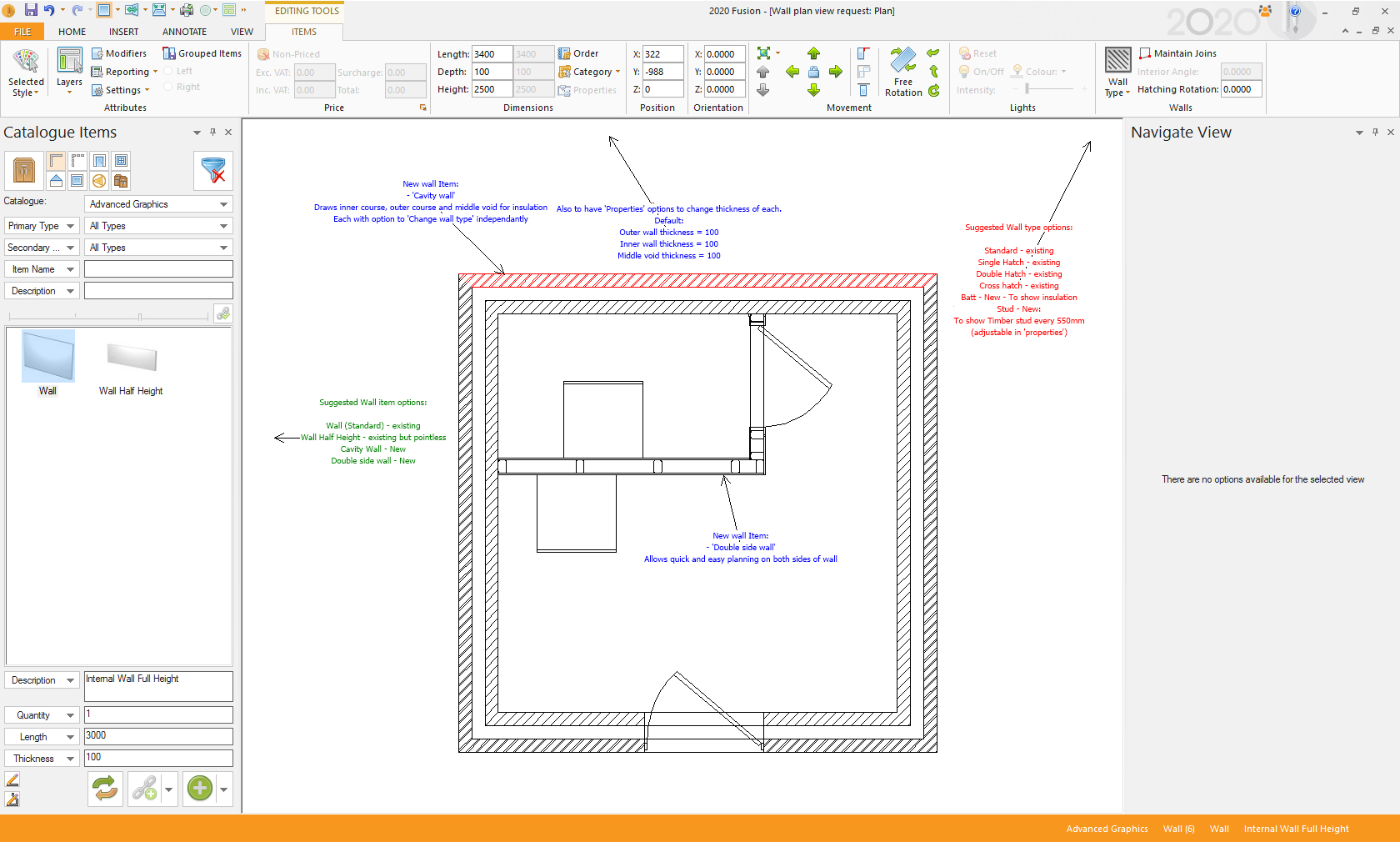Clear catalogue filters with funnel icon
The height and width of the screenshot is (842, 1400).
[213, 171]
